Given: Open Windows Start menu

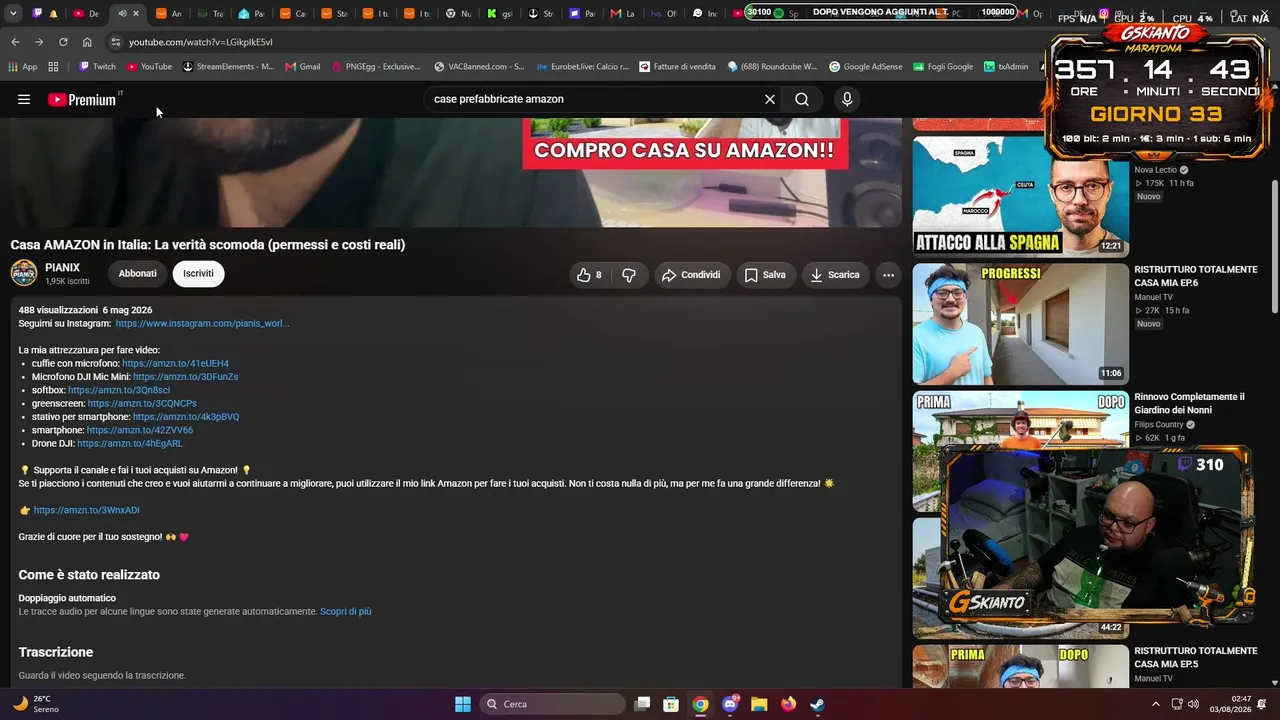Looking at the screenshot, I should pyautogui.click(x=463, y=704).
